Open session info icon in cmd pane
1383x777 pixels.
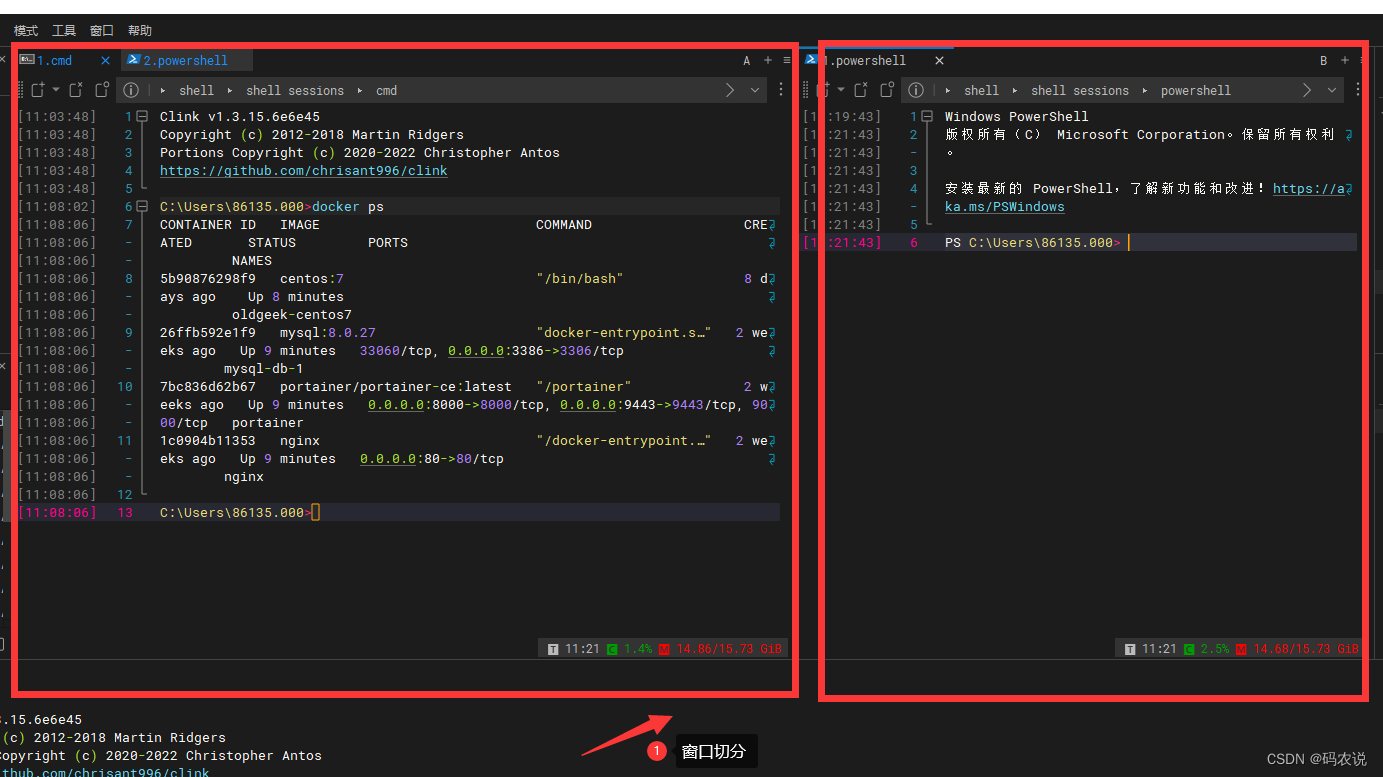click(x=130, y=90)
